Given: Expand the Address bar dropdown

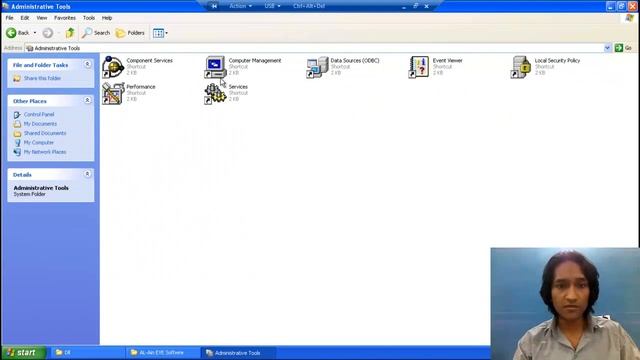Looking at the screenshot, I should tap(607, 48).
